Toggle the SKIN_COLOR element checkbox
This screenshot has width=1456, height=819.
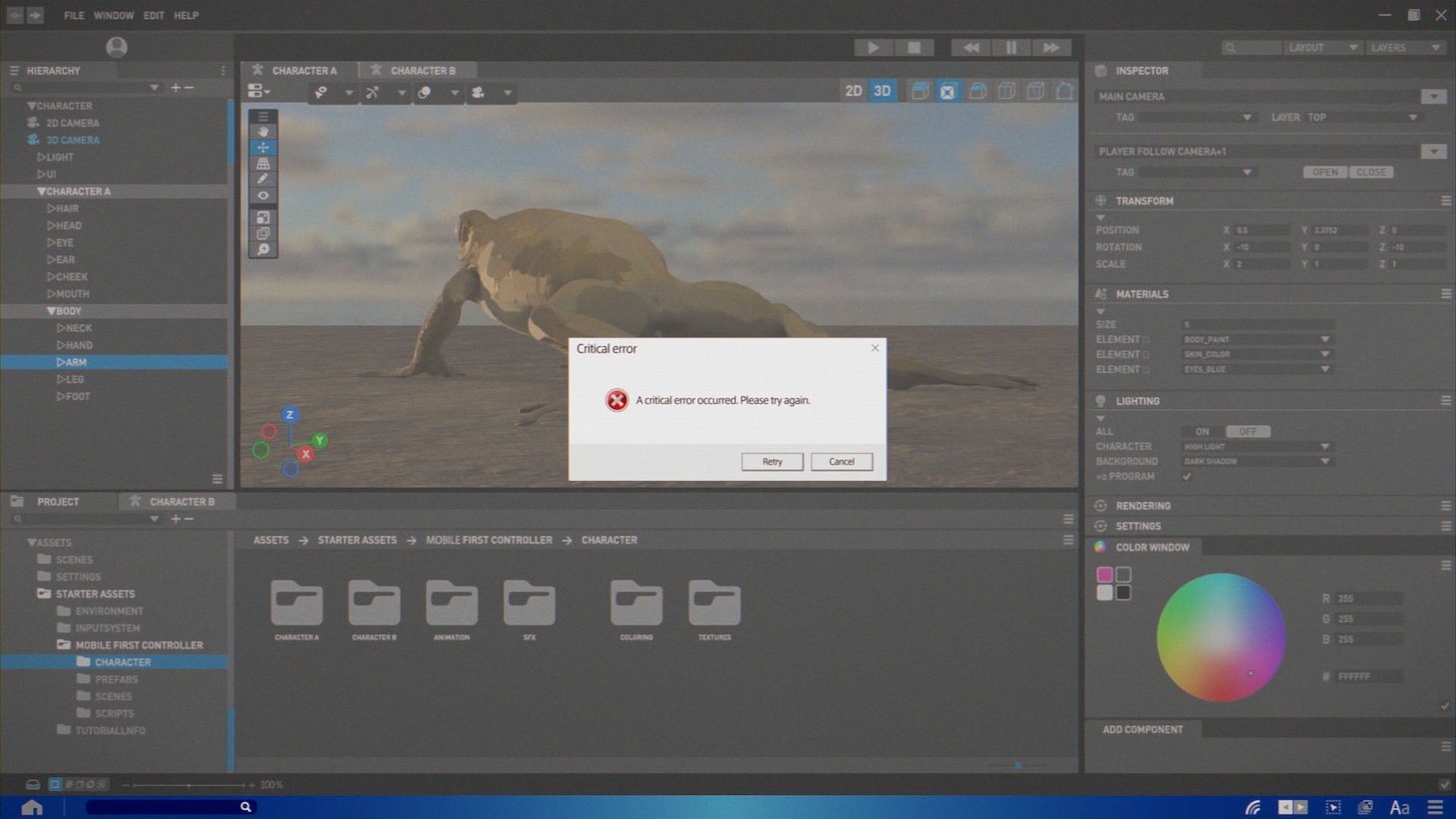click(1146, 355)
